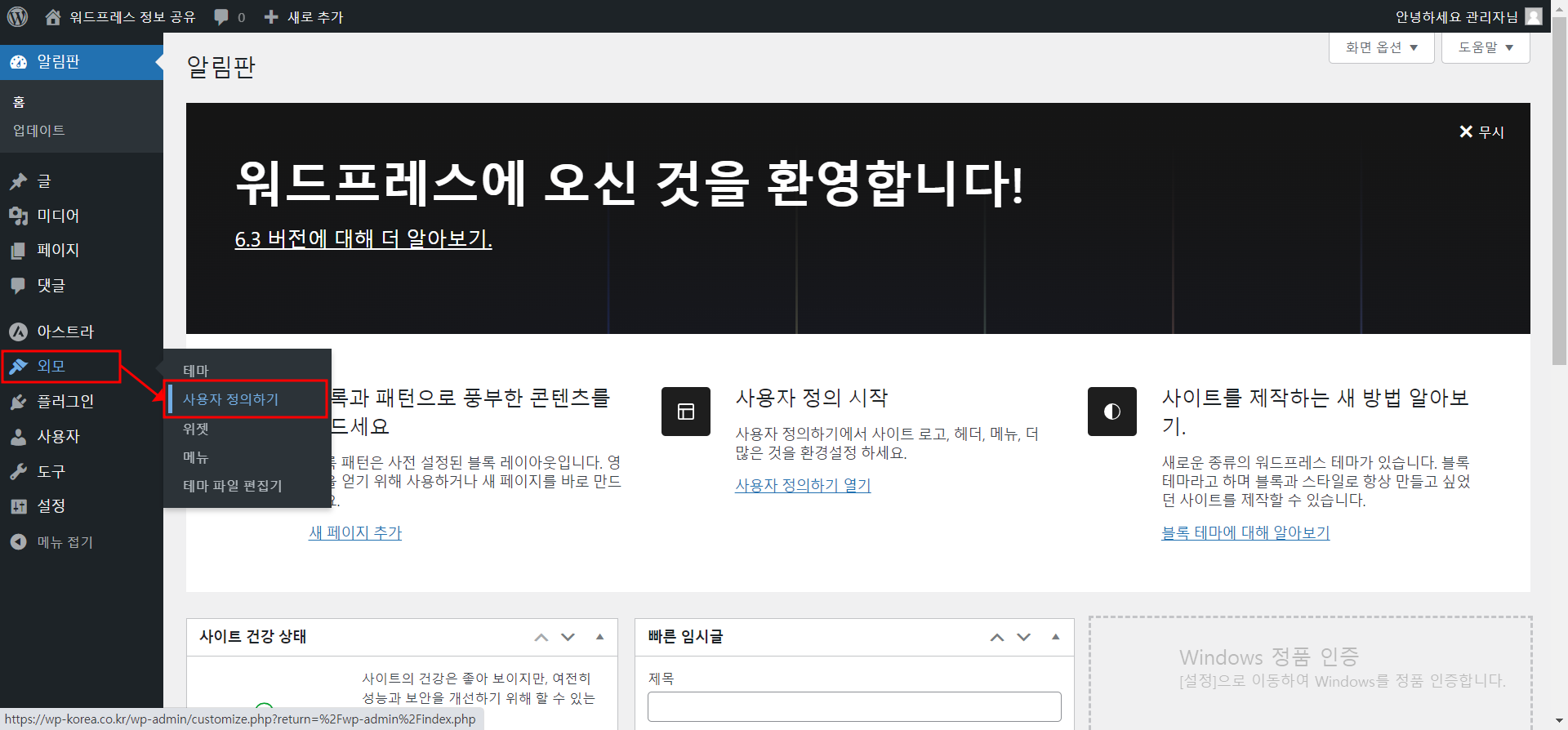1568x730 pixels.
Task: Click into the 제목 input field
Action: tap(854, 706)
